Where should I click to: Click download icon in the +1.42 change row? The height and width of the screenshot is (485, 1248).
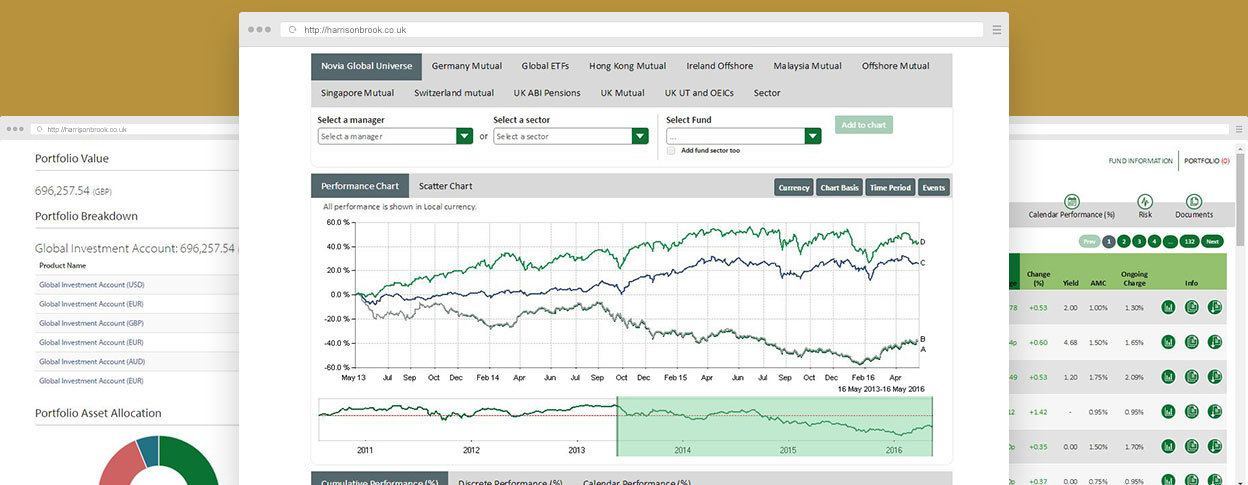pos(1215,412)
